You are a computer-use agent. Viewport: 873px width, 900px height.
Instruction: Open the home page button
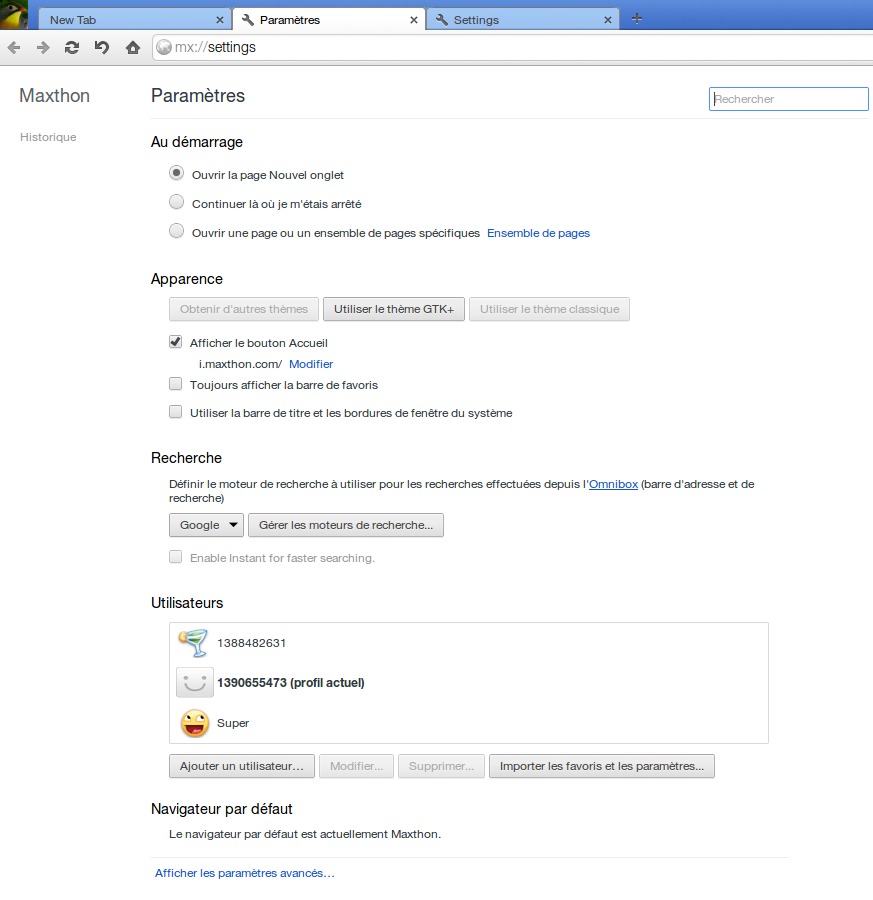coord(133,48)
